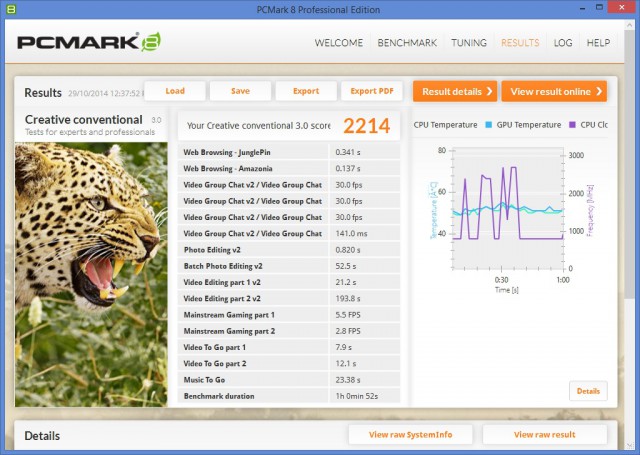
Task: Click the 141.0 ms value
Action: [351, 233]
